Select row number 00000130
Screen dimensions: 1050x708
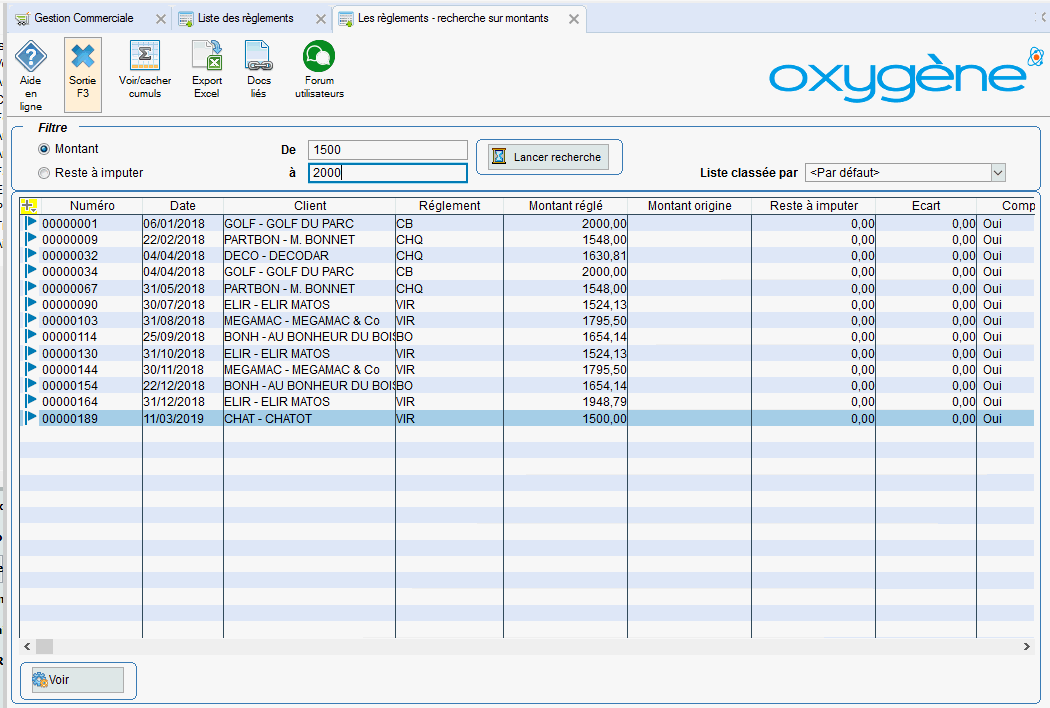click(70, 353)
